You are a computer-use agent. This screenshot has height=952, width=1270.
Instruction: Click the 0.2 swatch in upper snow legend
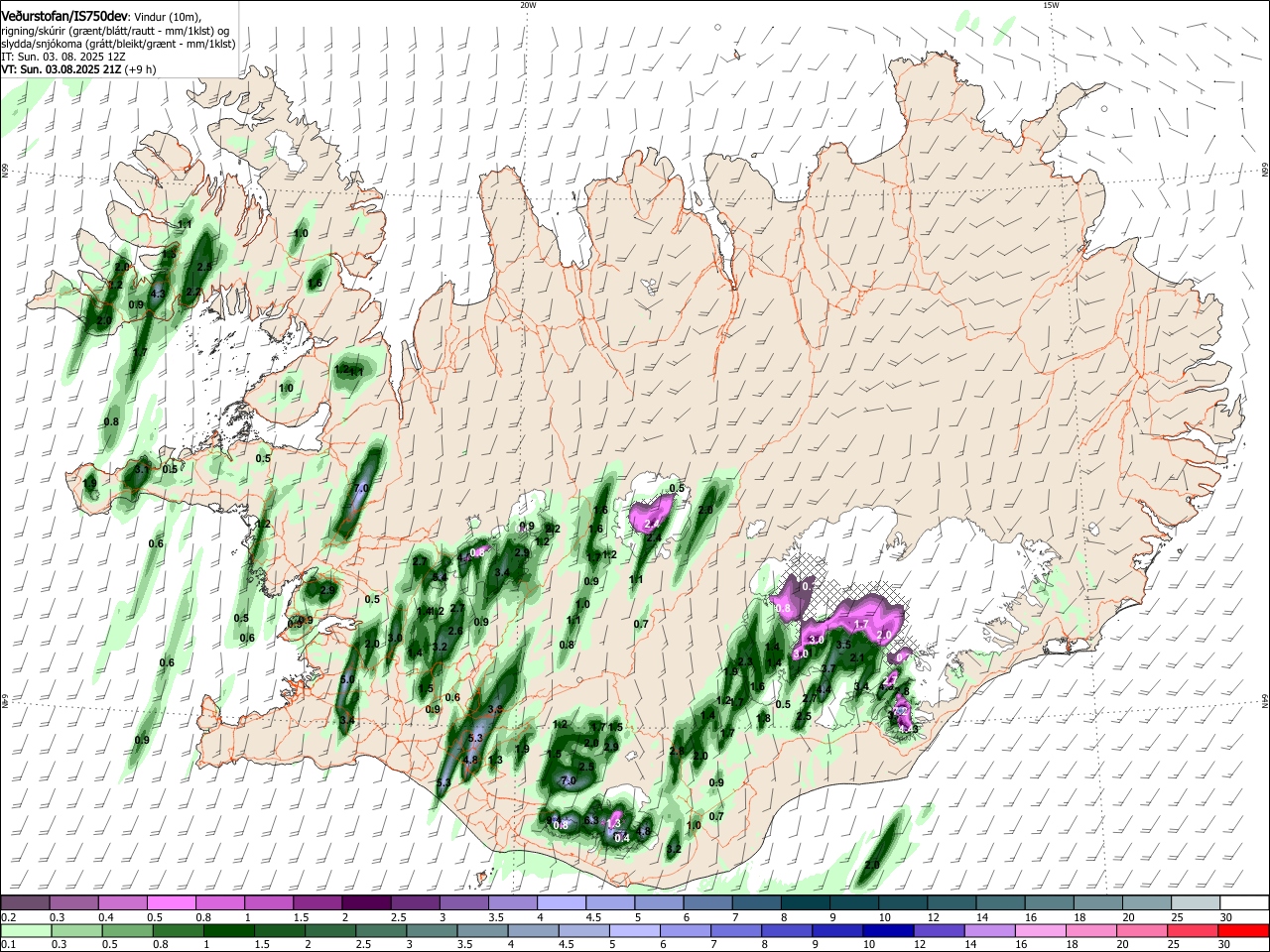point(25,902)
